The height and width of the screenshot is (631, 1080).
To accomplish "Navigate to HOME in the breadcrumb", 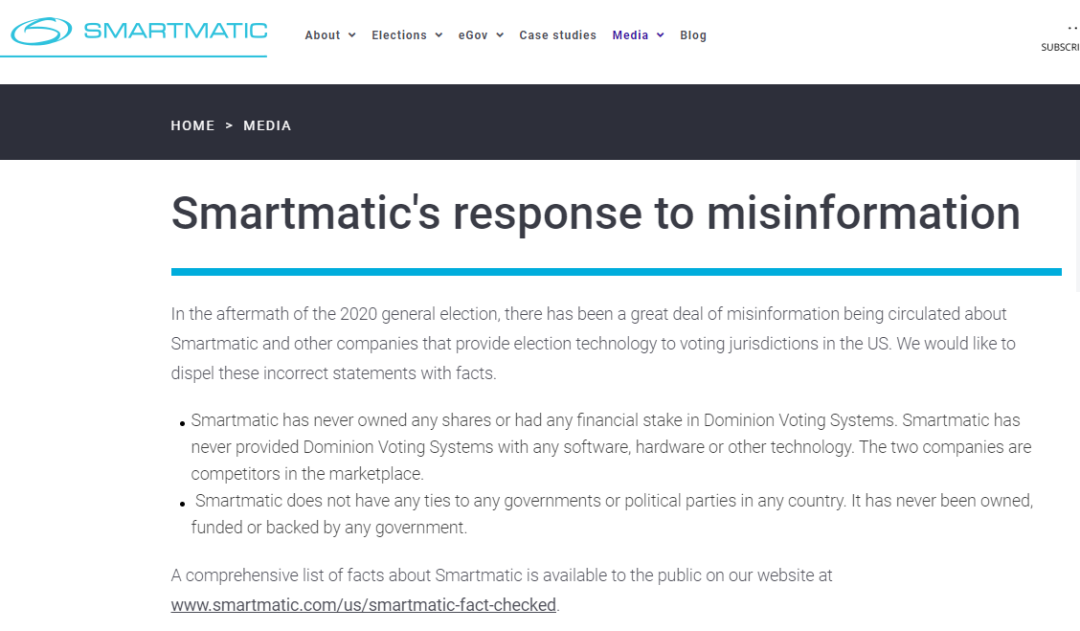I will pos(193,126).
